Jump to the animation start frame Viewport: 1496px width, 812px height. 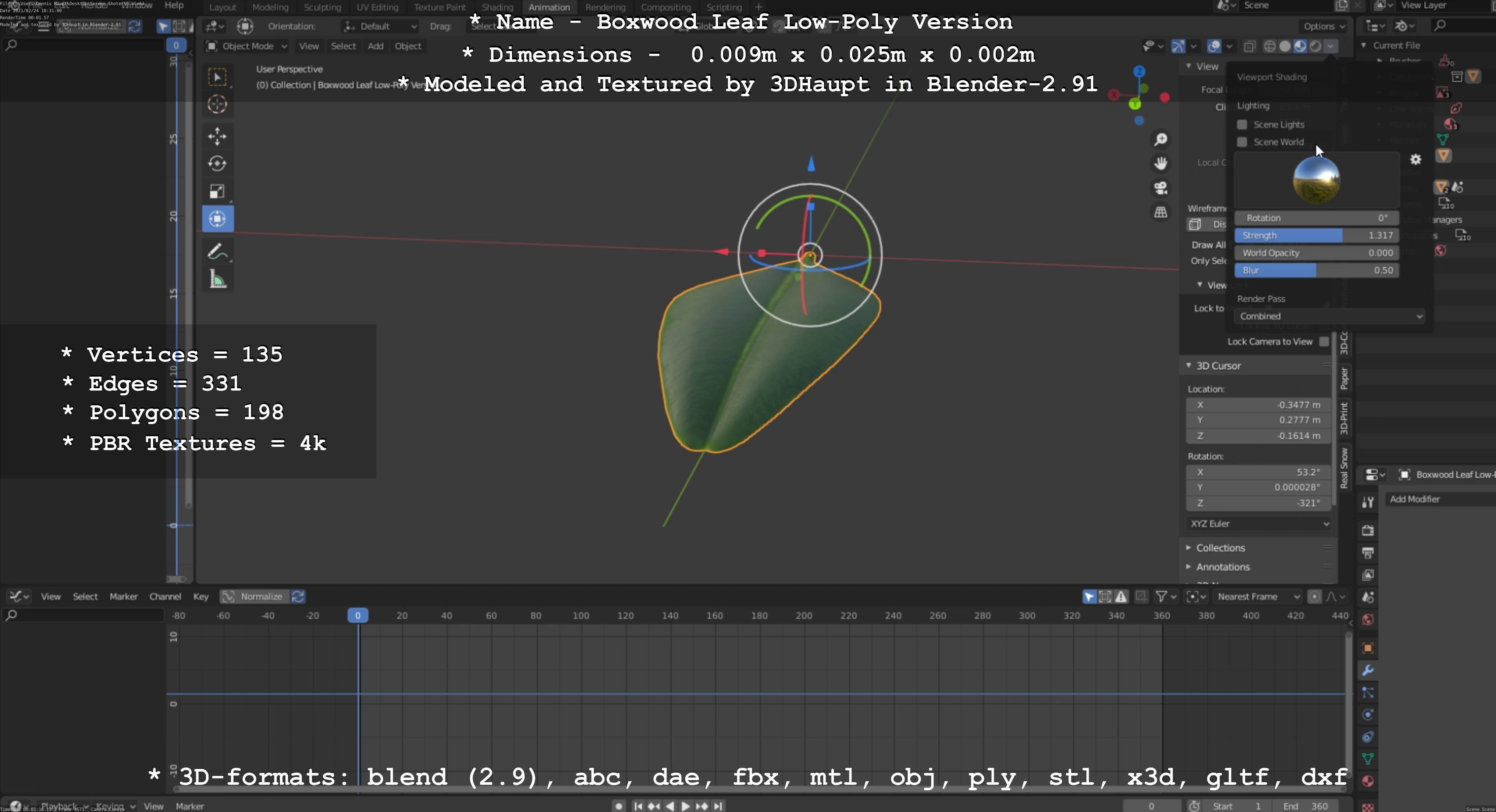pyautogui.click(x=638, y=806)
